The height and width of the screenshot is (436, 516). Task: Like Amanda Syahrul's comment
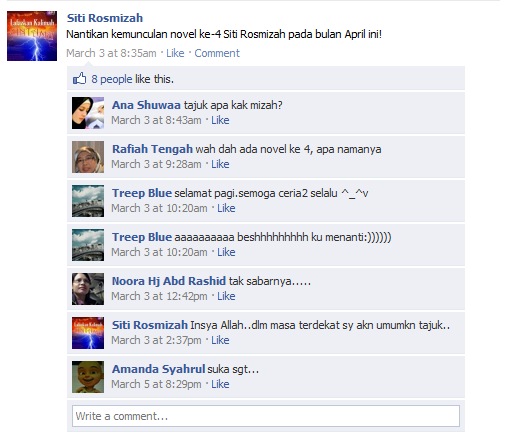point(220,384)
